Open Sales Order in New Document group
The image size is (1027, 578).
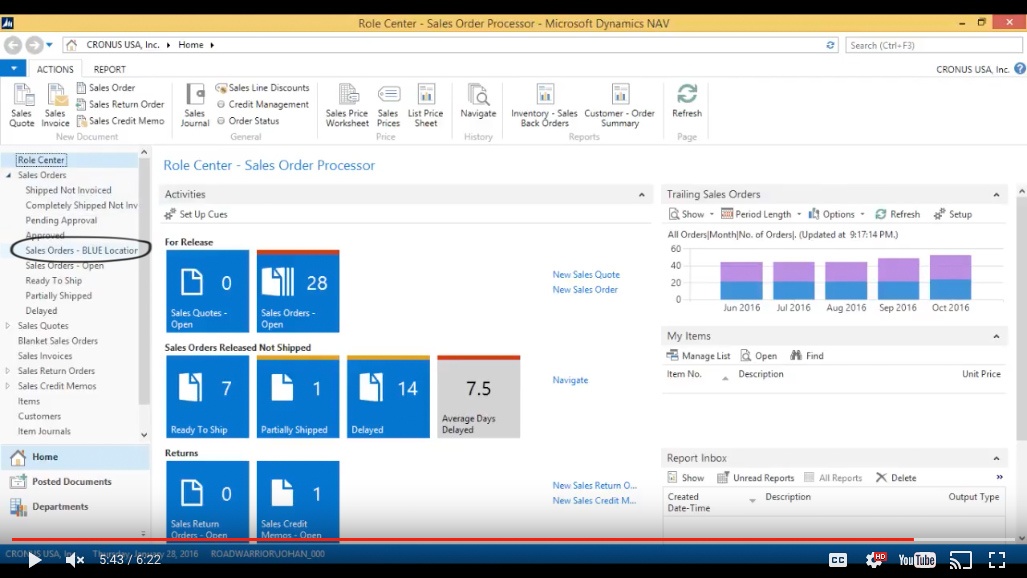(105, 88)
